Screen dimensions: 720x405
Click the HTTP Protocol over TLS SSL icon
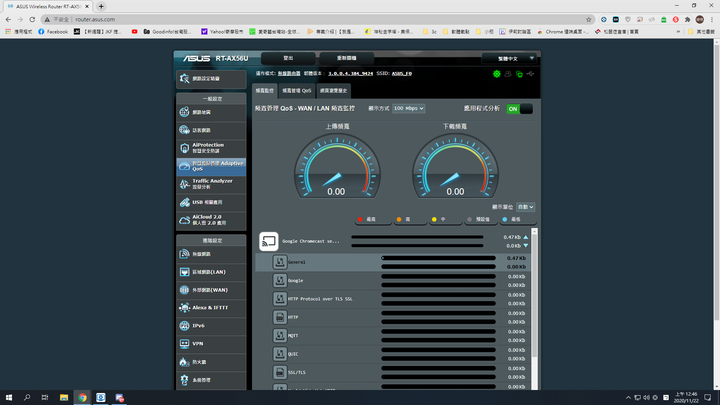[x=280, y=298]
